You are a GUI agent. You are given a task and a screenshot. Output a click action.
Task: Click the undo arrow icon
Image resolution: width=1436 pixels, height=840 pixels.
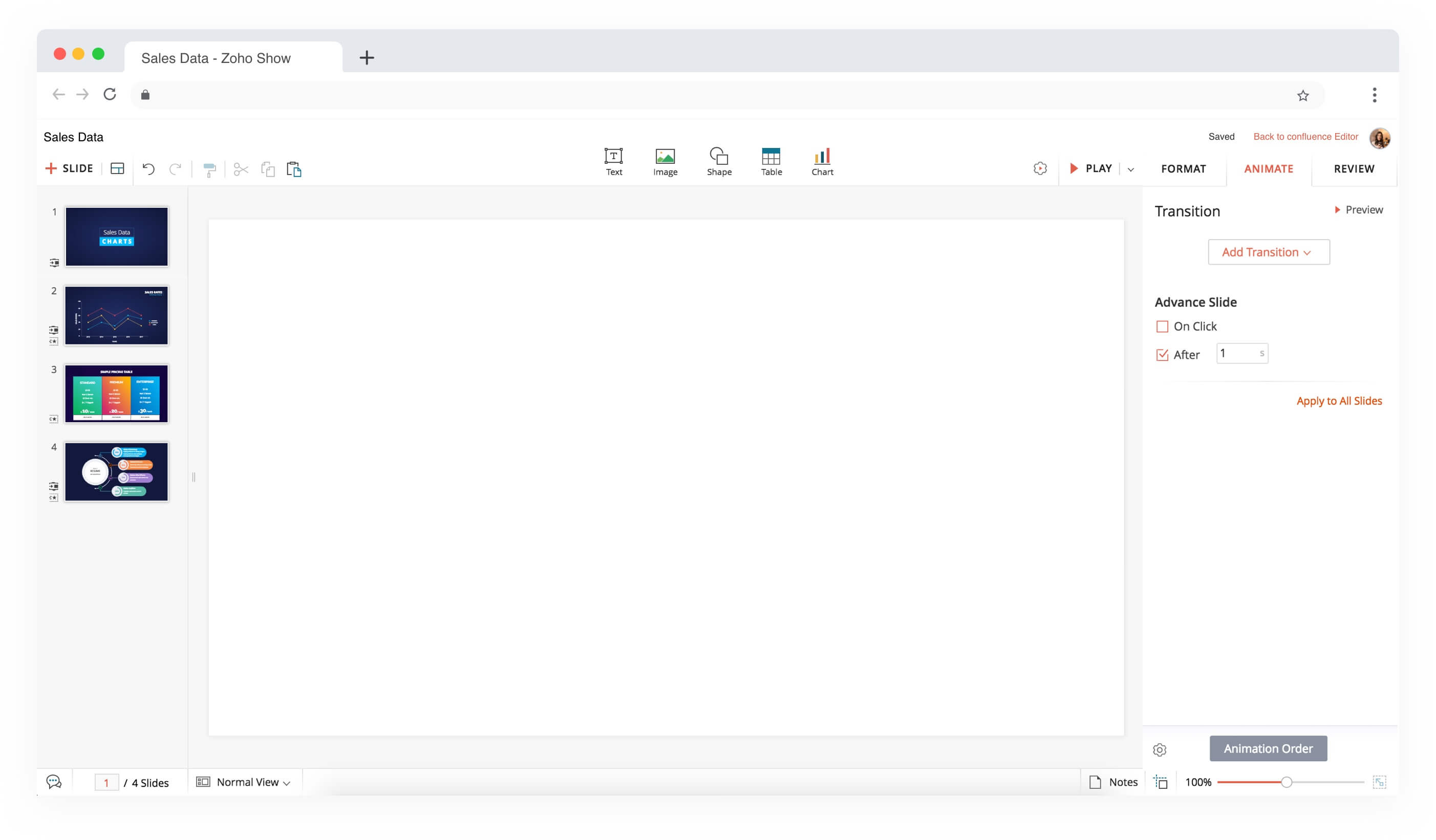[148, 169]
